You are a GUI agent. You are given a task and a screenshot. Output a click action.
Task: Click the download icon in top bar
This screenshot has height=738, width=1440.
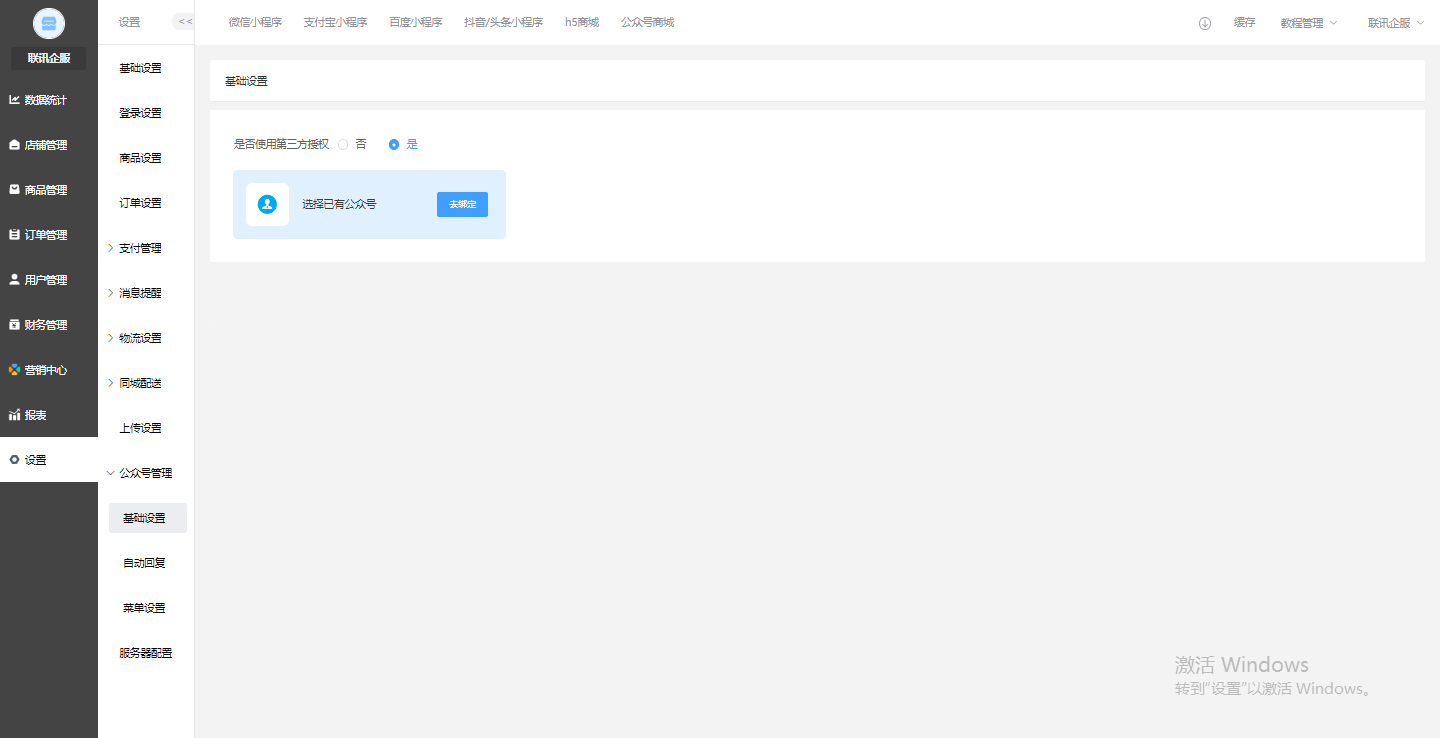(x=1205, y=23)
